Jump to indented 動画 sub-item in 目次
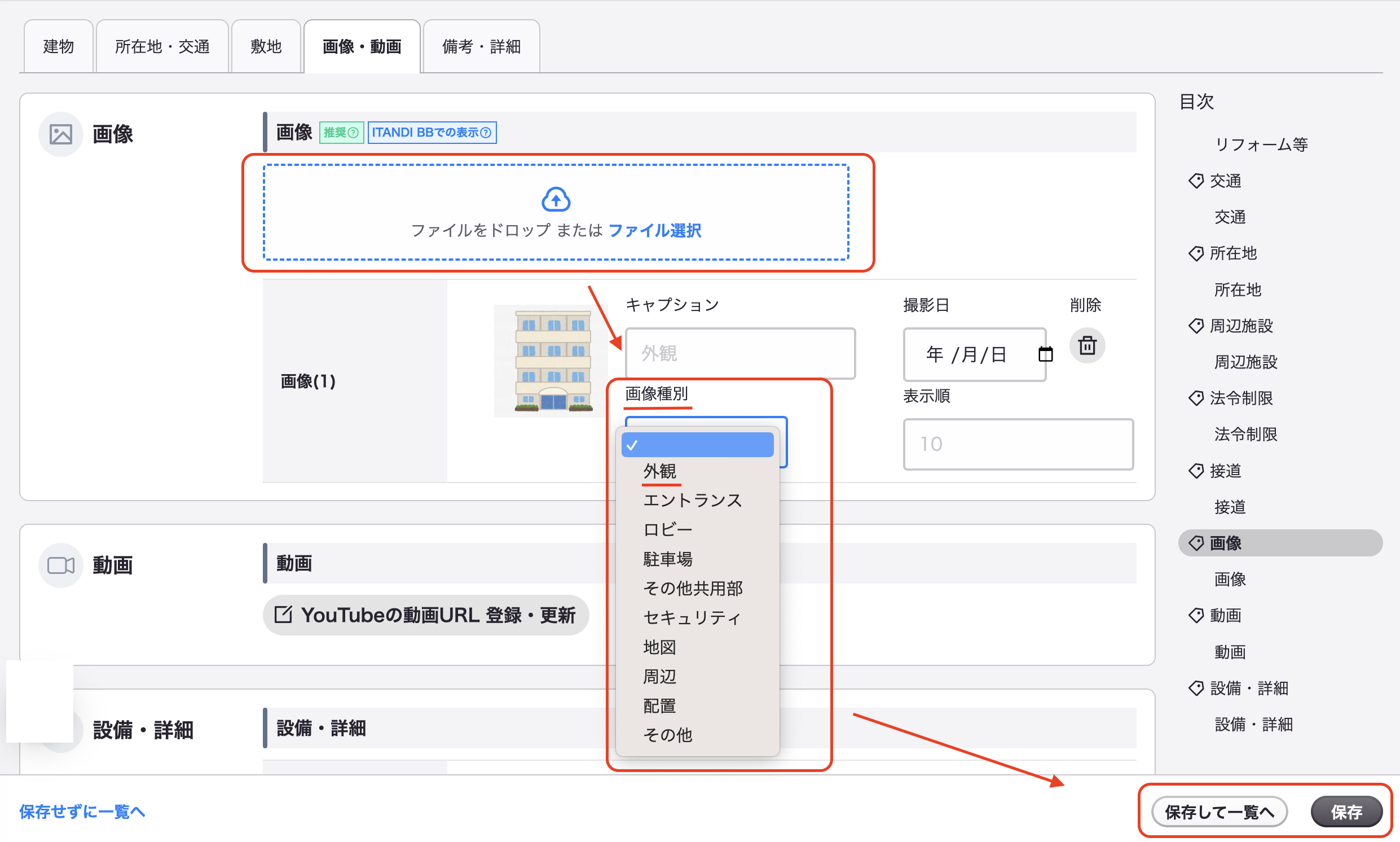Screen dimensions: 1400x842 coord(1229,651)
